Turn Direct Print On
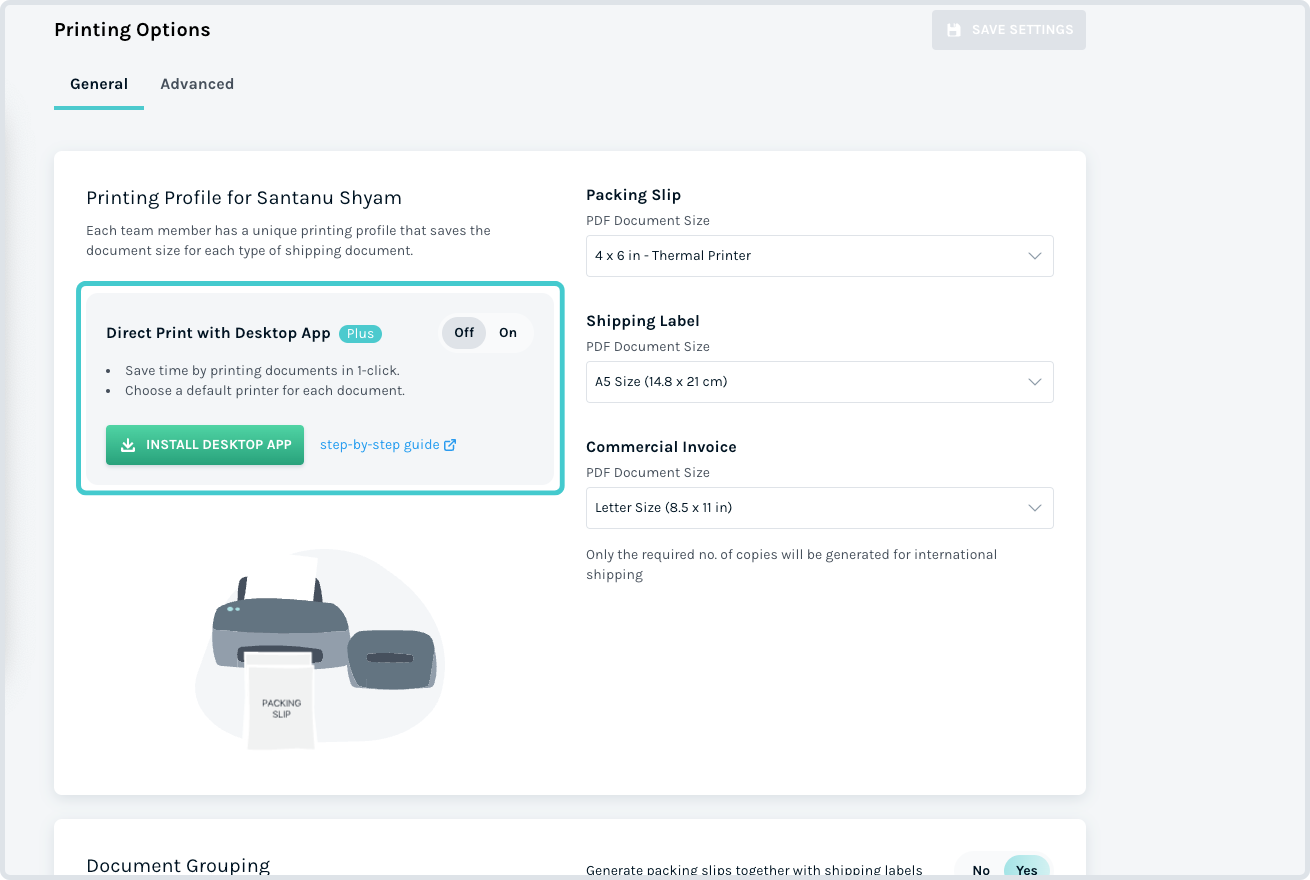The height and width of the screenshot is (880, 1310). click(508, 333)
